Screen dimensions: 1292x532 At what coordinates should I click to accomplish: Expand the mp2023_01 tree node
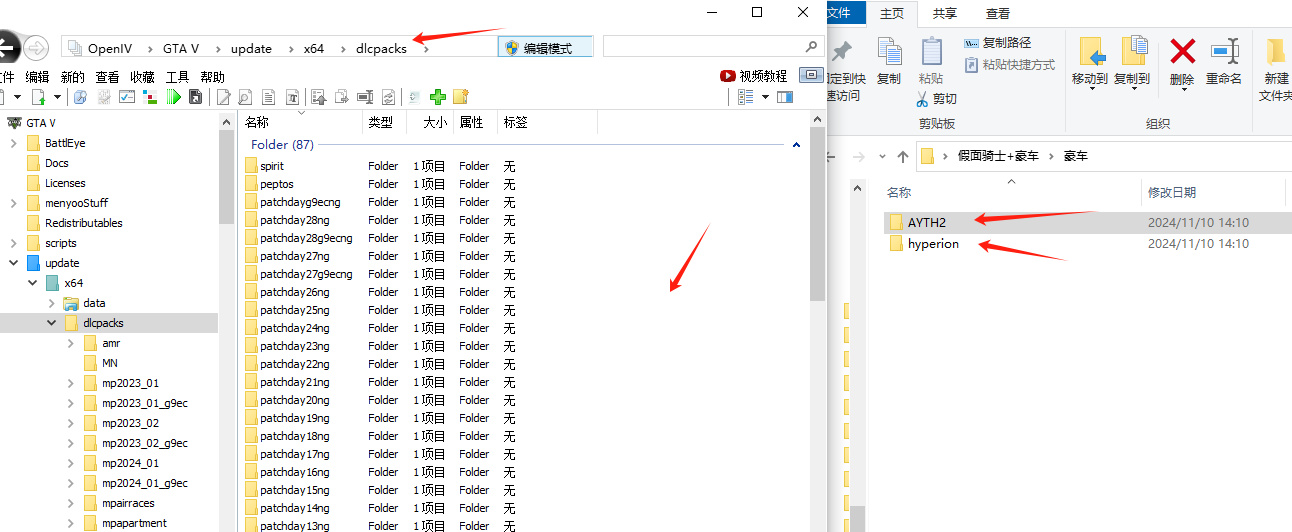click(x=70, y=383)
